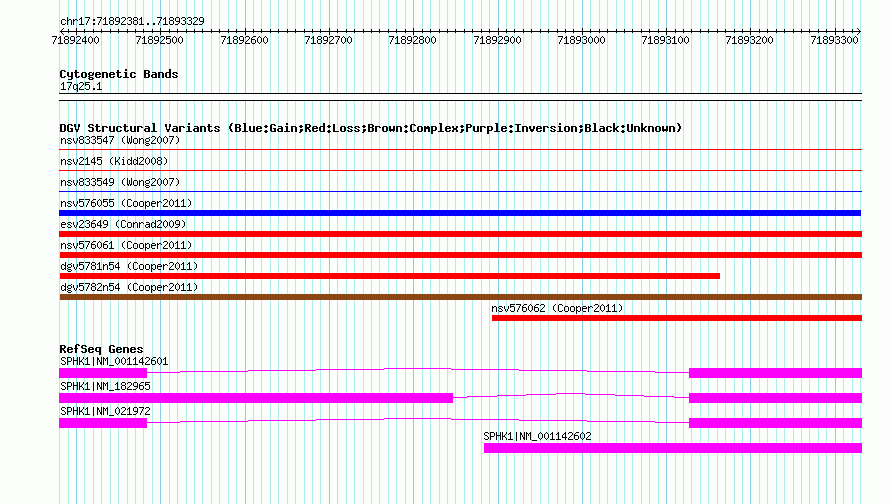890x504 pixels.
Task: Click the chr17:71892381..71893329 coordinate label
Action: tap(132, 21)
